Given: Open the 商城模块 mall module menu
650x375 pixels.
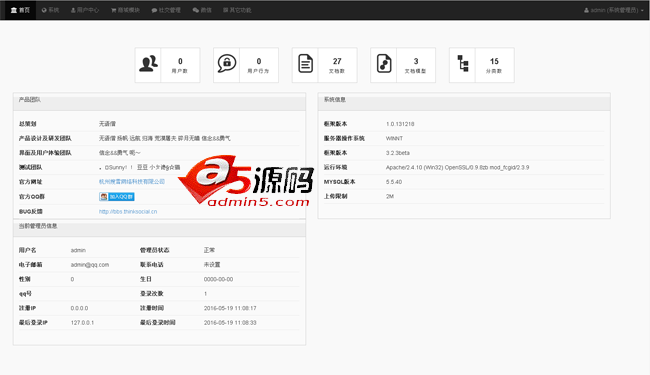Looking at the screenshot, I should click(x=125, y=10).
